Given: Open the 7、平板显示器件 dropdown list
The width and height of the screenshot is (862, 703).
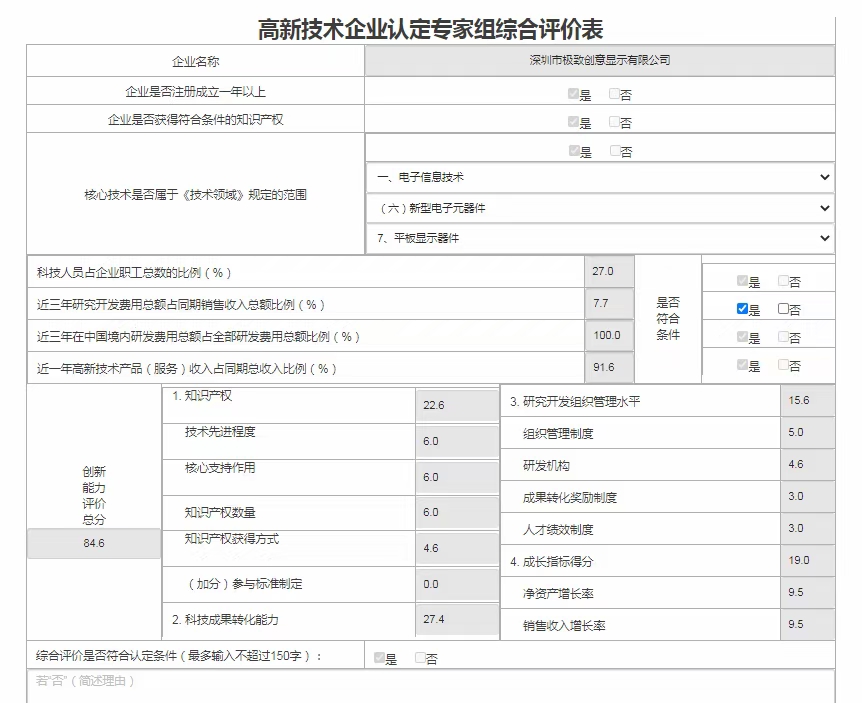Looking at the screenshot, I should click(x=600, y=238).
